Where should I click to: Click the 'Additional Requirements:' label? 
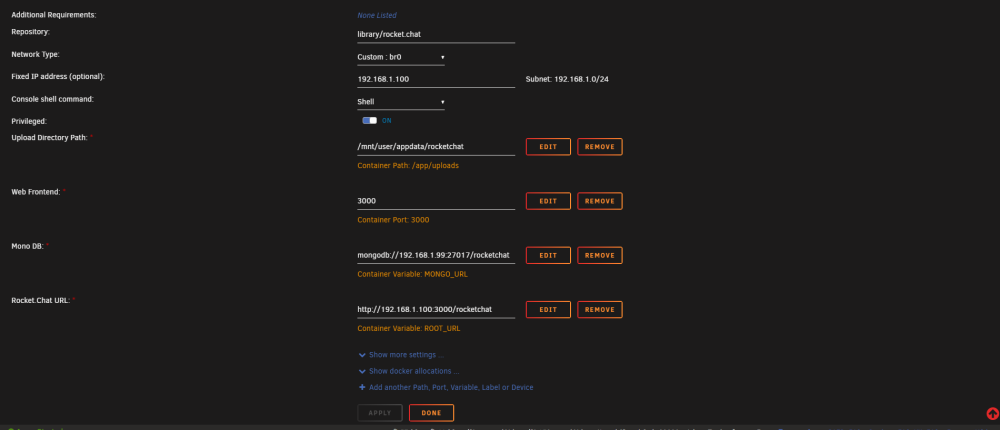(54, 15)
